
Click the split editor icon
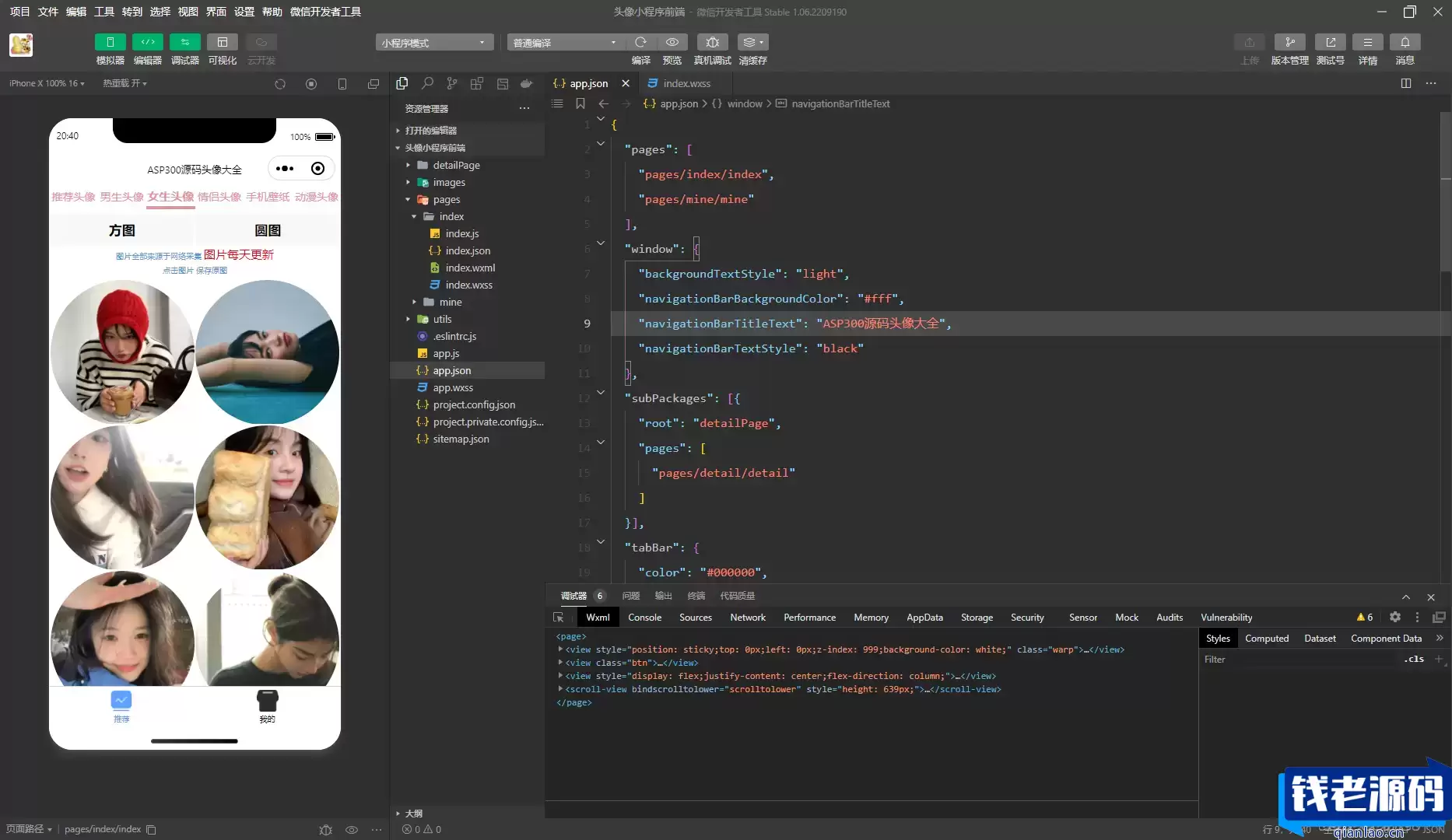(1406, 83)
